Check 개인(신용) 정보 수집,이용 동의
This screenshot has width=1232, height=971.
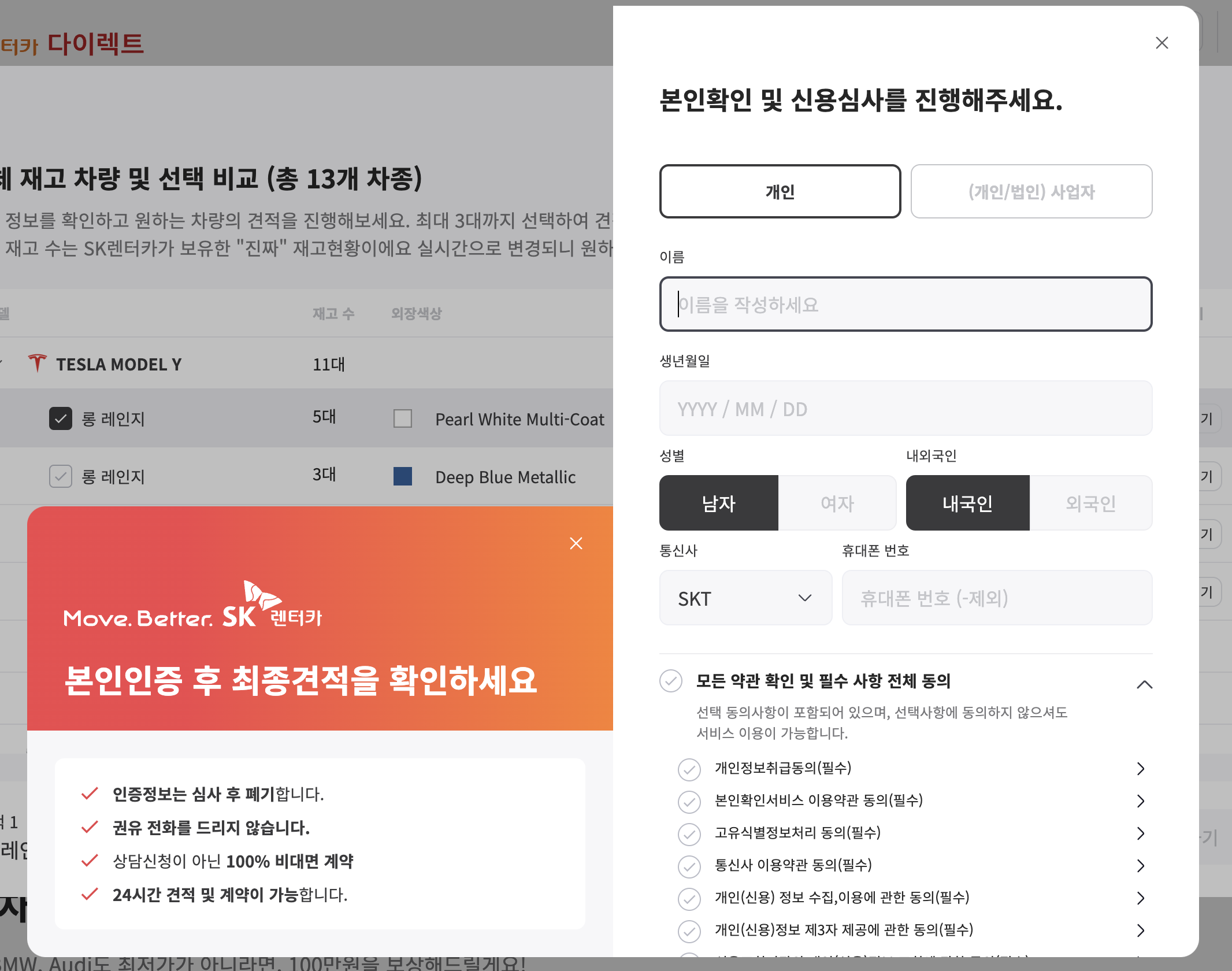tap(689, 898)
